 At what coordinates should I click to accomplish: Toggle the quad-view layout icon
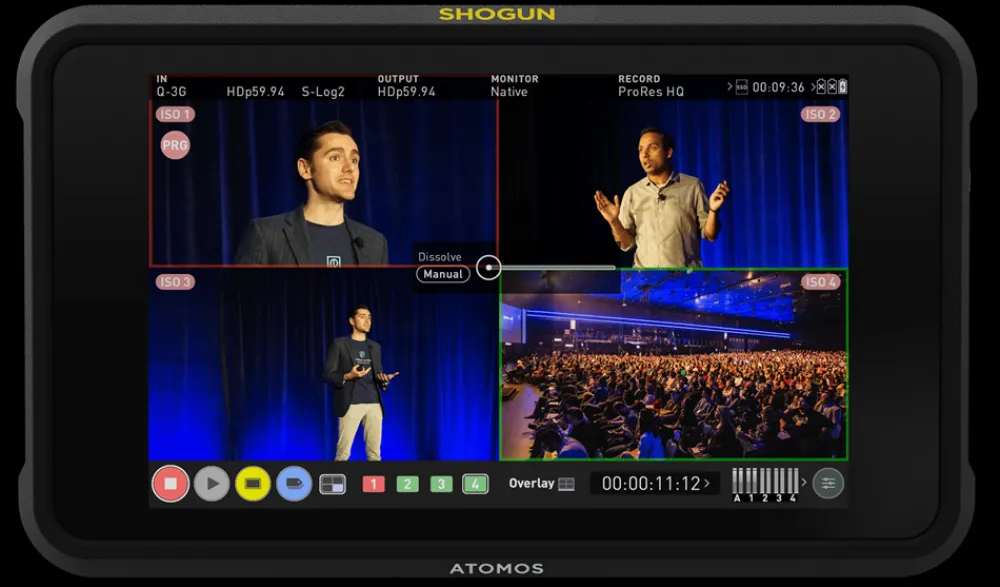point(332,484)
